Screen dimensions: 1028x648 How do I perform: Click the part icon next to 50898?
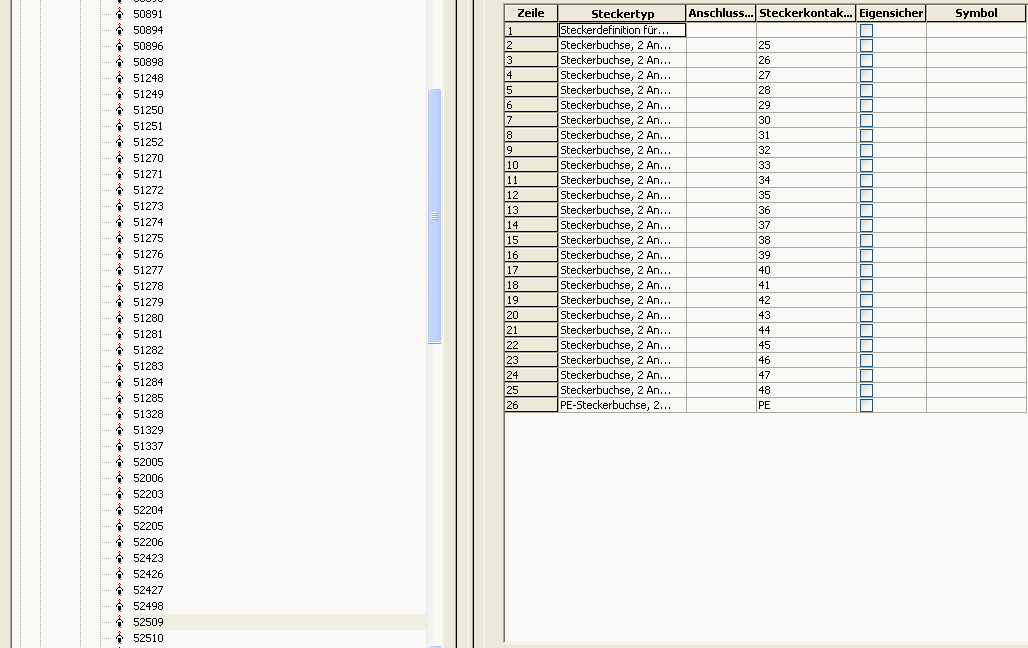(x=119, y=62)
